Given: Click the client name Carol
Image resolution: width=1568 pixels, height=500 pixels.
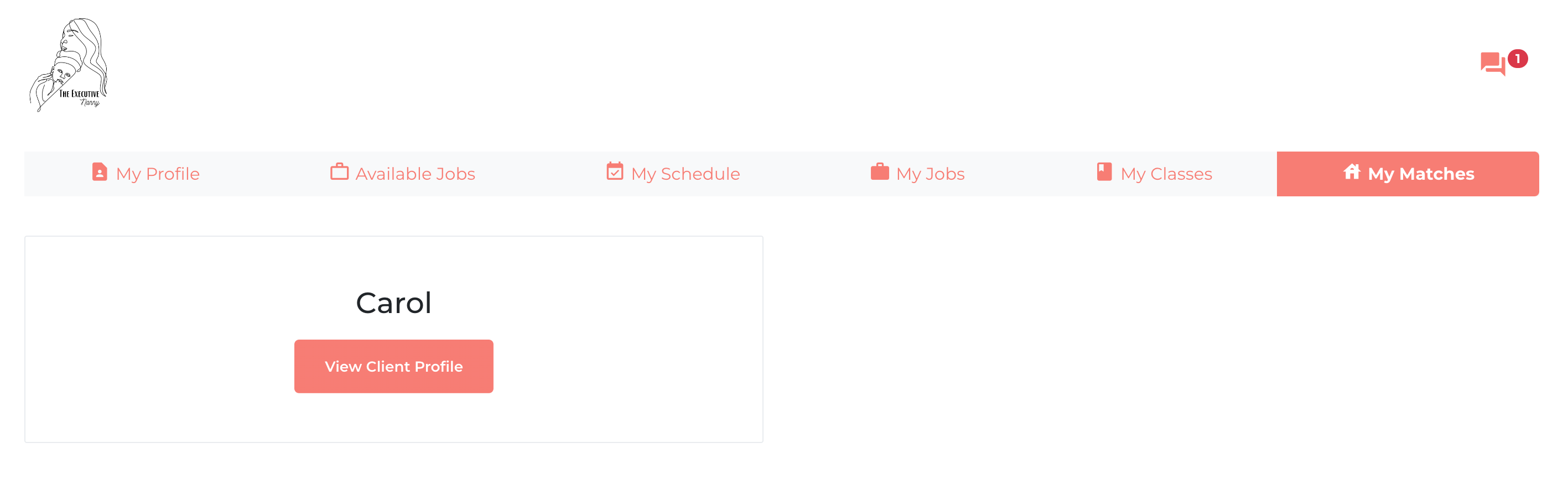Looking at the screenshot, I should pyautogui.click(x=394, y=303).
